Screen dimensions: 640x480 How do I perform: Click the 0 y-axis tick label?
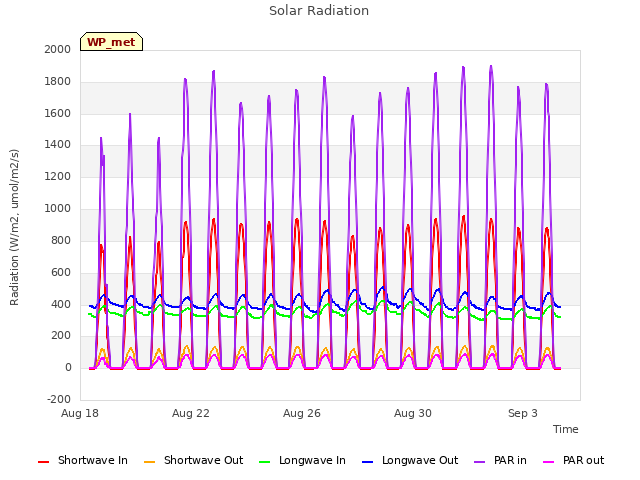68,368
